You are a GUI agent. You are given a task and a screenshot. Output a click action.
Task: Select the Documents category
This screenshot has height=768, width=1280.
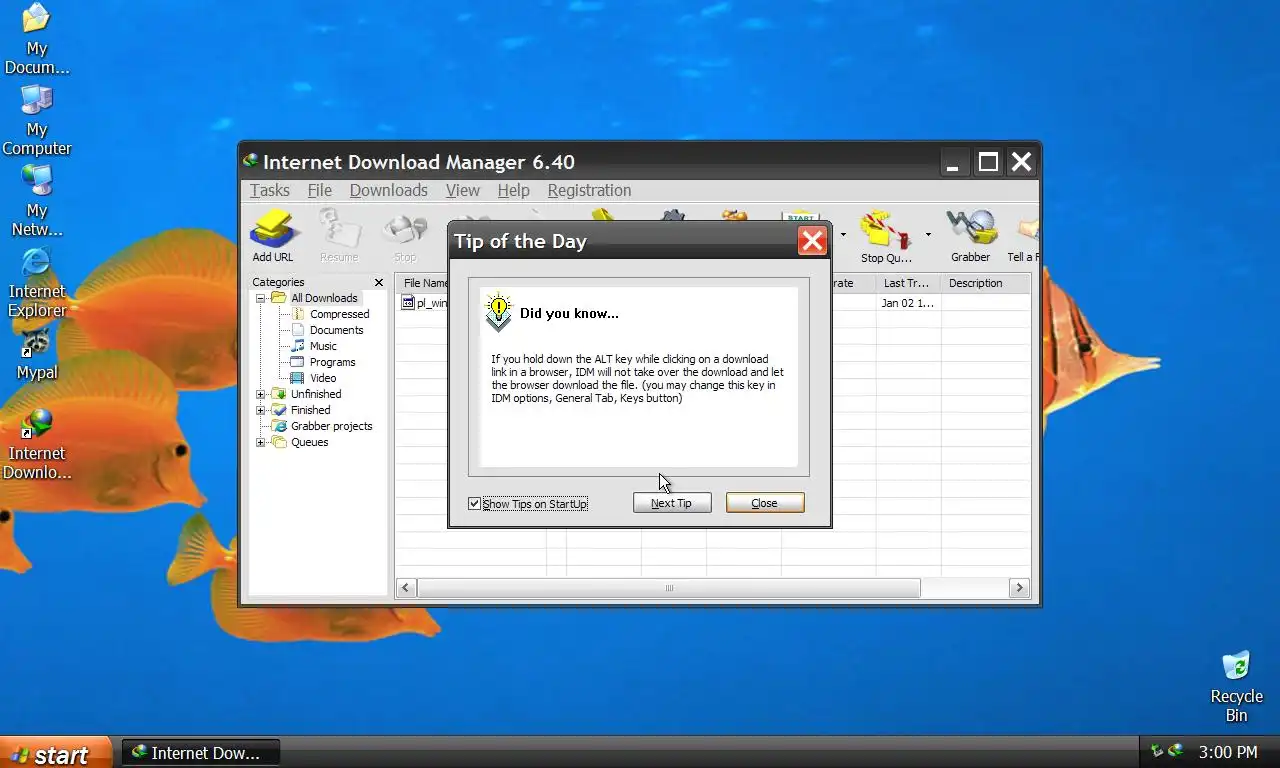[x=336, y=330]
